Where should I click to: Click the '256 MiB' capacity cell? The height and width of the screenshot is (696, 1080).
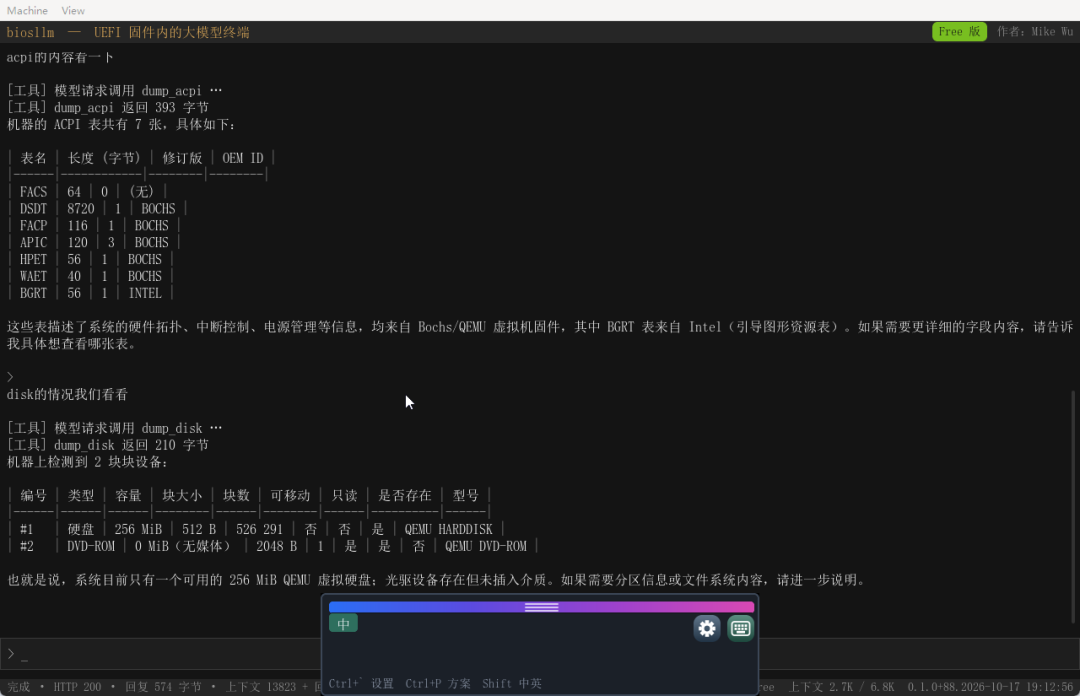[x=138, y=529]
